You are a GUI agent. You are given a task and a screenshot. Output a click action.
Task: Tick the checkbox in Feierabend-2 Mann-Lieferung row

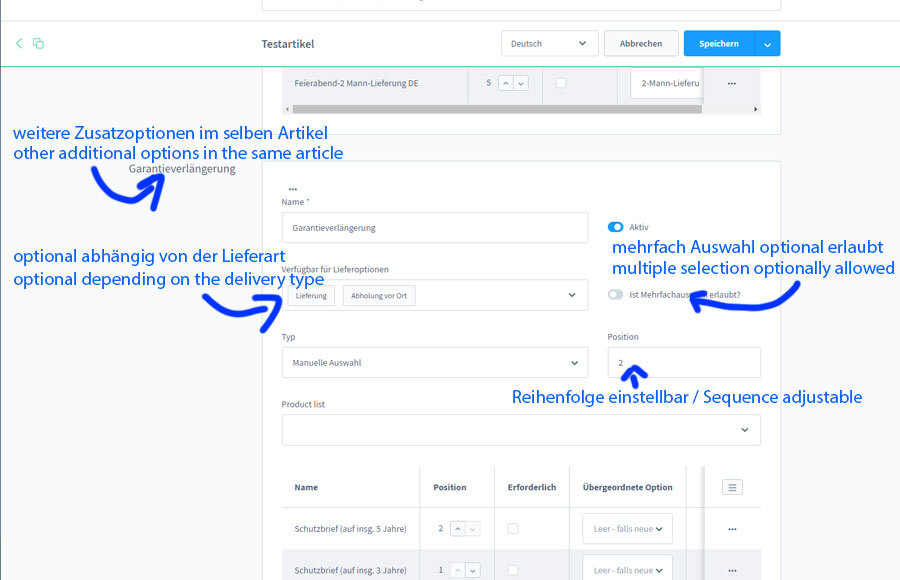(560, 83)
